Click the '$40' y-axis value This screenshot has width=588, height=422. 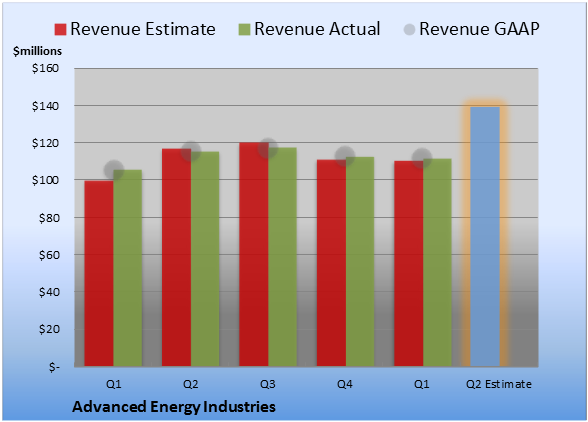pos(49,292)
